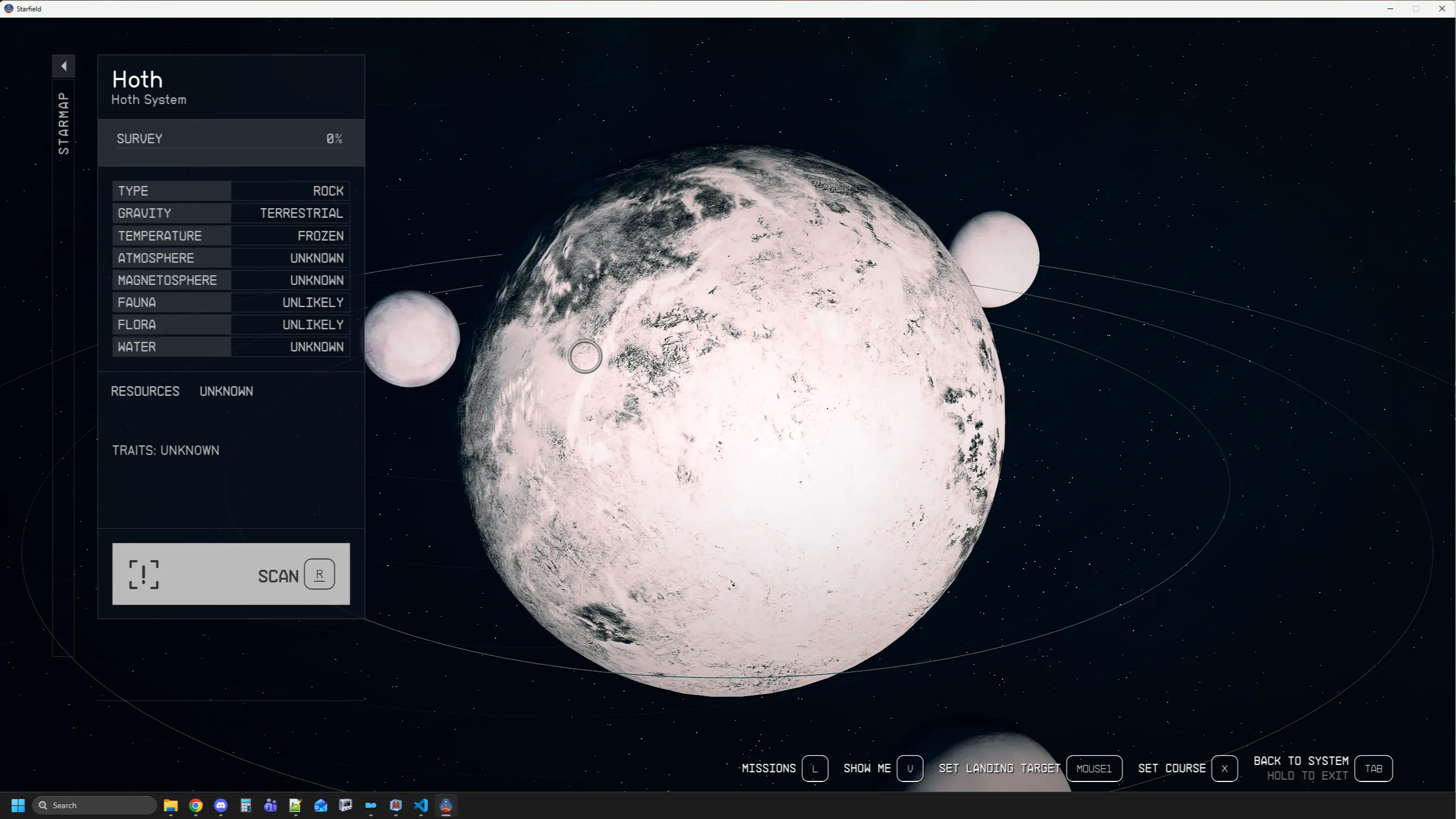Click the TYPE row showing ROCK
1456x819 pixels.
[x=231, y=191]
